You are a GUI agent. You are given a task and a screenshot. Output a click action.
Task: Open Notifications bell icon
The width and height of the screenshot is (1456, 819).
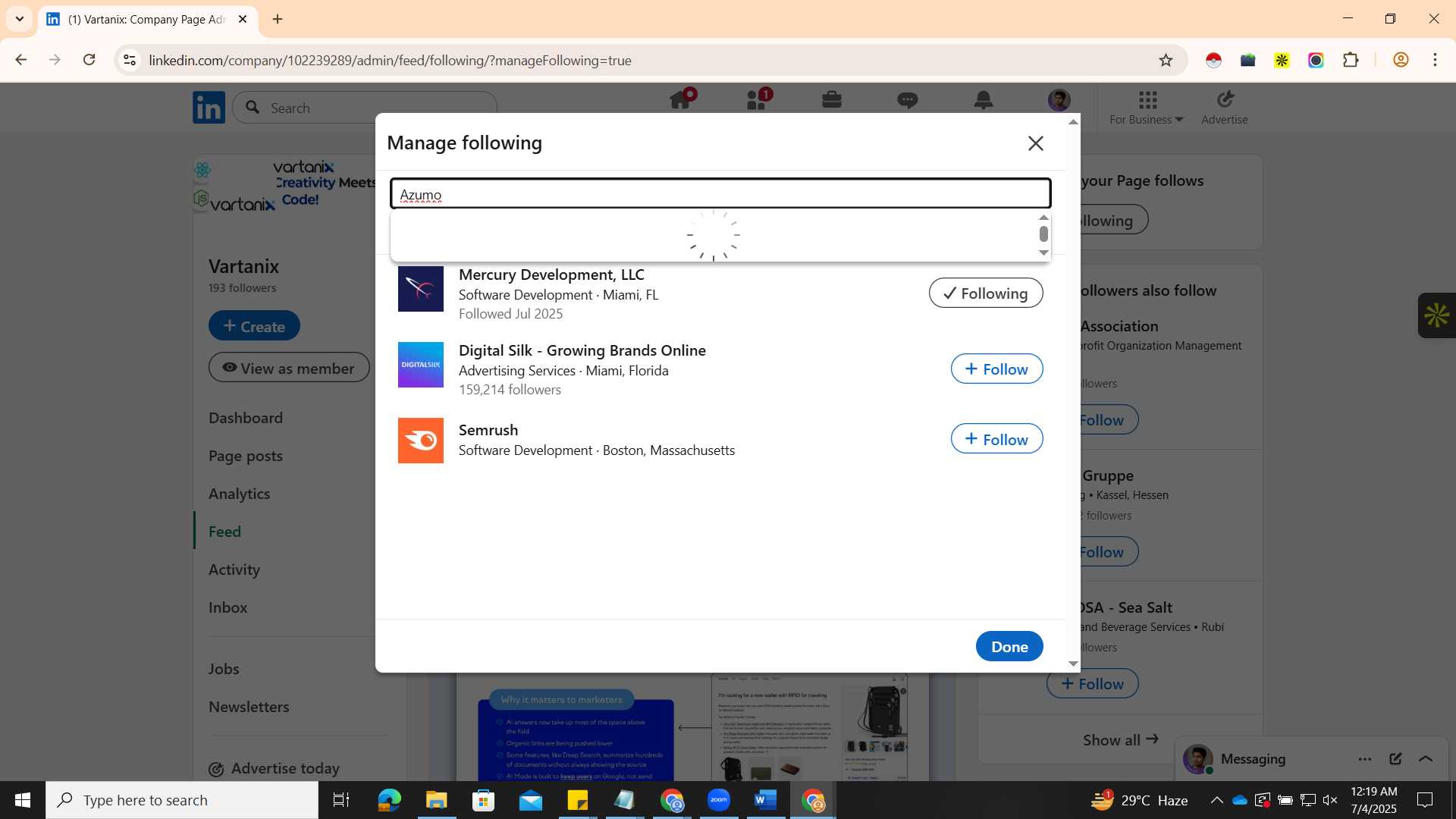[x=984, y=100]
